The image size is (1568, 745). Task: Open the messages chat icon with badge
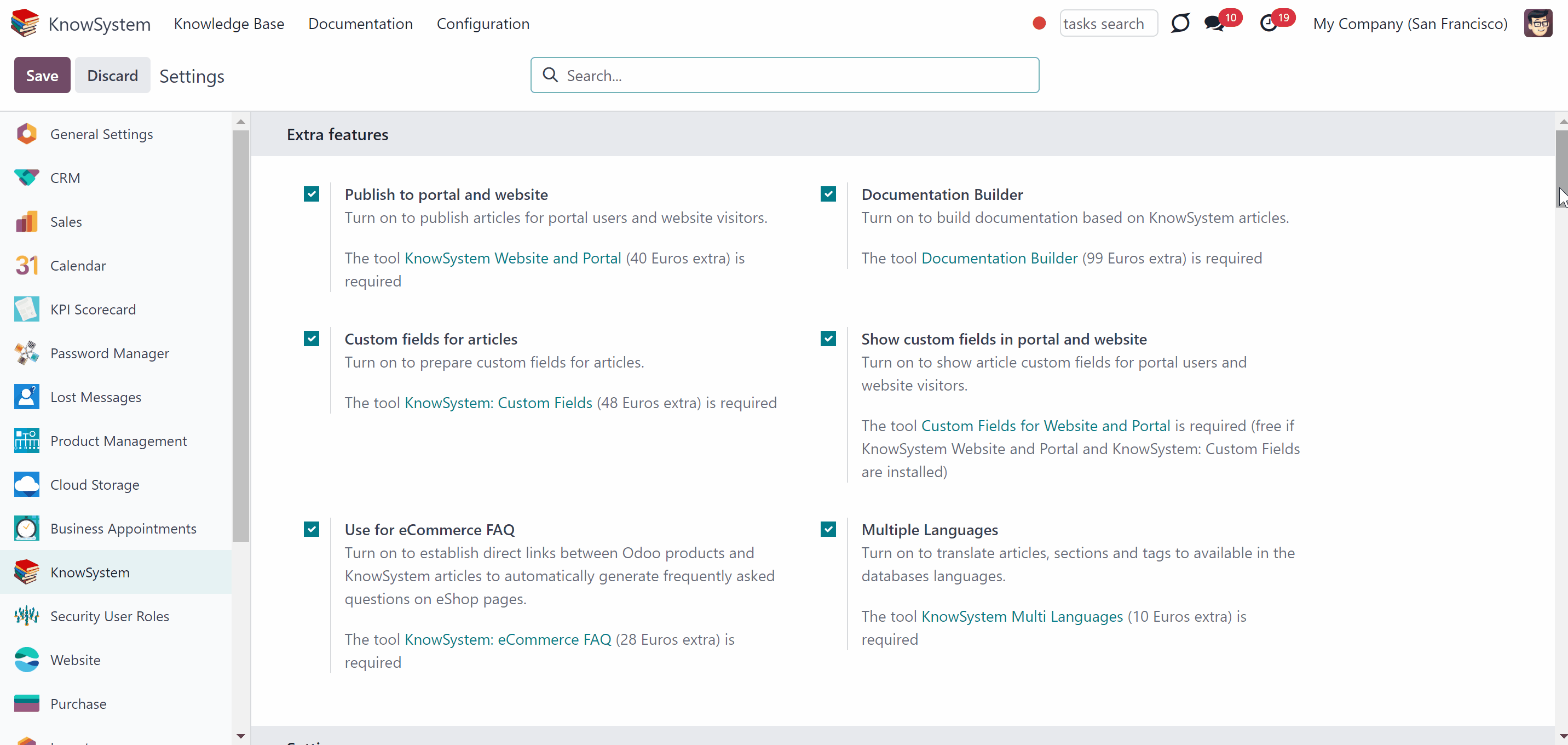(1214, 24)
